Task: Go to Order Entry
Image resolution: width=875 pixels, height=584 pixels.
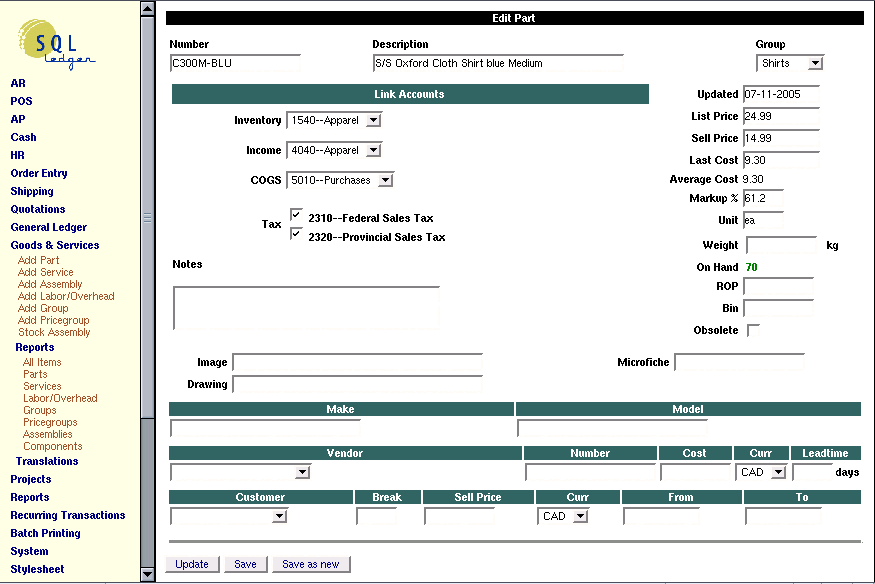Action: [x=39, y=173]
